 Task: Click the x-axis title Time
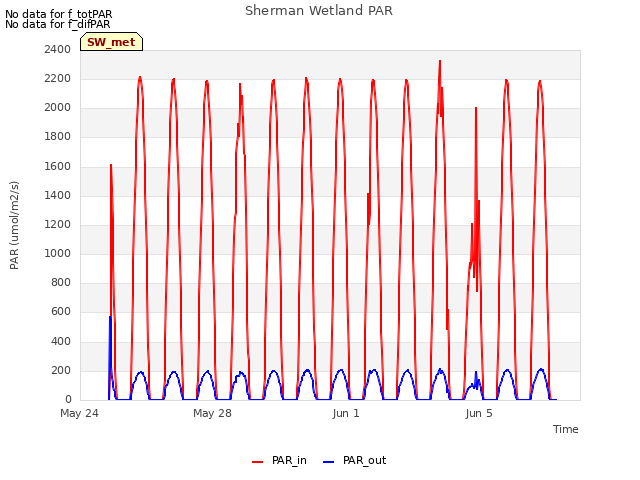tap(566, 429)
